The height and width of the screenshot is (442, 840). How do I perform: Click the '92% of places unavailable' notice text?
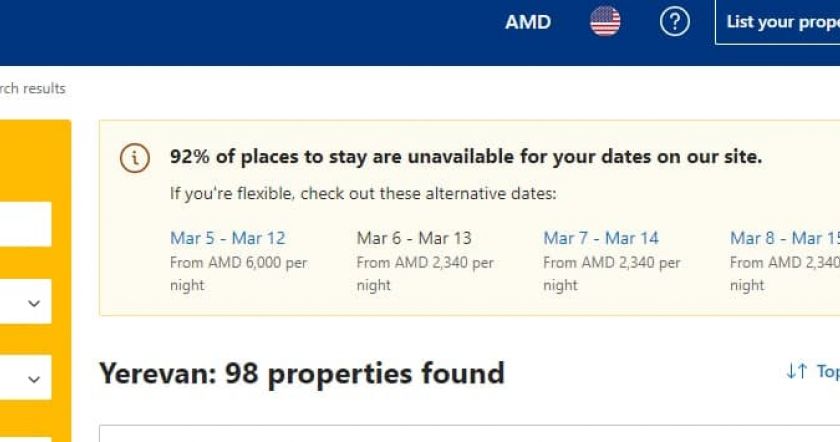(465, 157)
